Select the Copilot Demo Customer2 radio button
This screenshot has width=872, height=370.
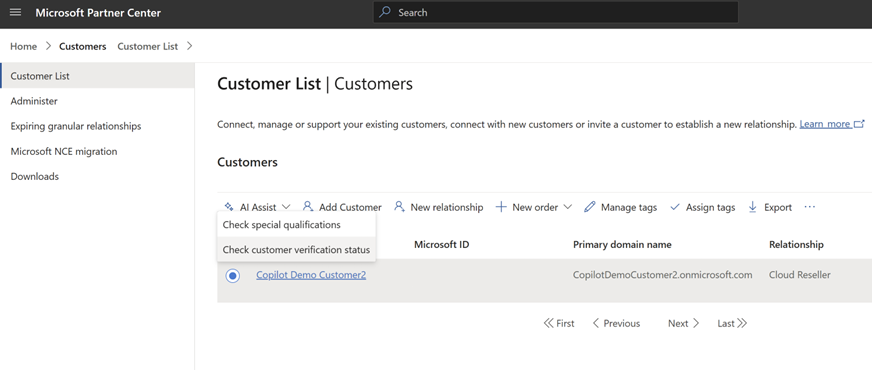(x=232, y=275)
